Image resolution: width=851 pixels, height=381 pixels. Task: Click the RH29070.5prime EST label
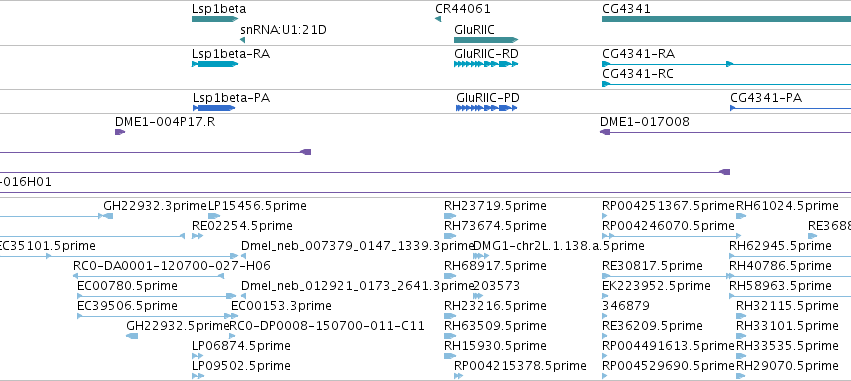click(787, 366)
